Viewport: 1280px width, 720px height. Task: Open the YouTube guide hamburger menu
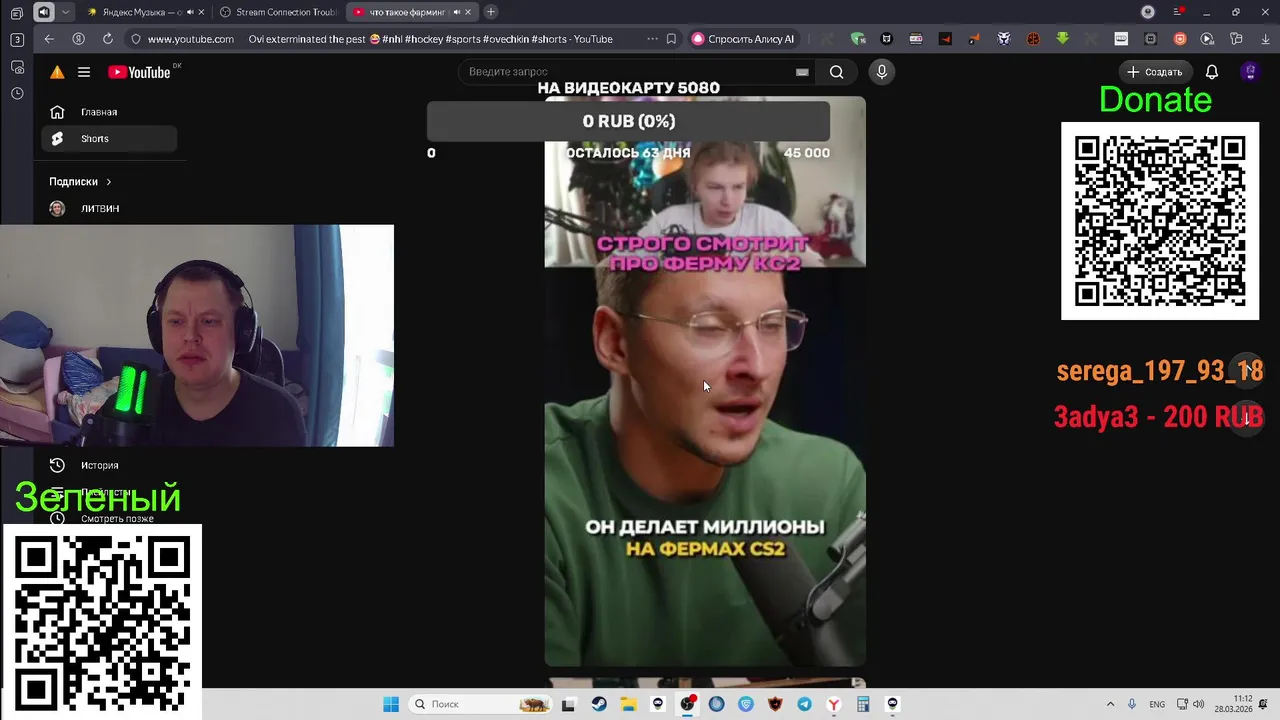[84, 72]
